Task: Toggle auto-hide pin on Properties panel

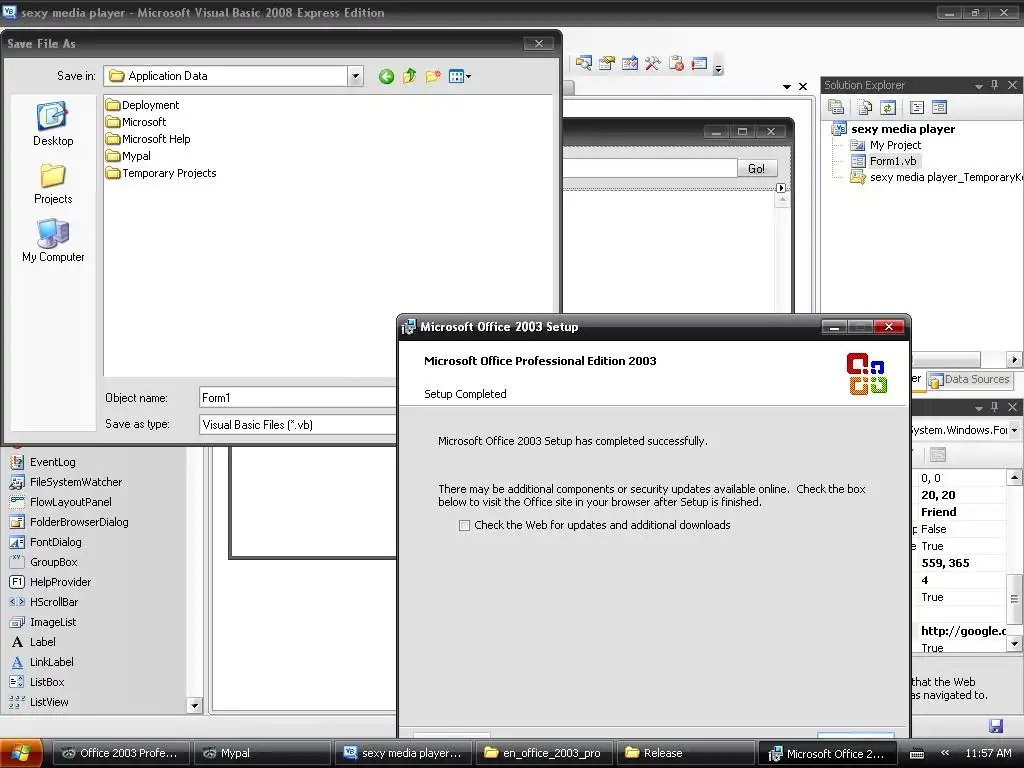Action: (995, 407)
